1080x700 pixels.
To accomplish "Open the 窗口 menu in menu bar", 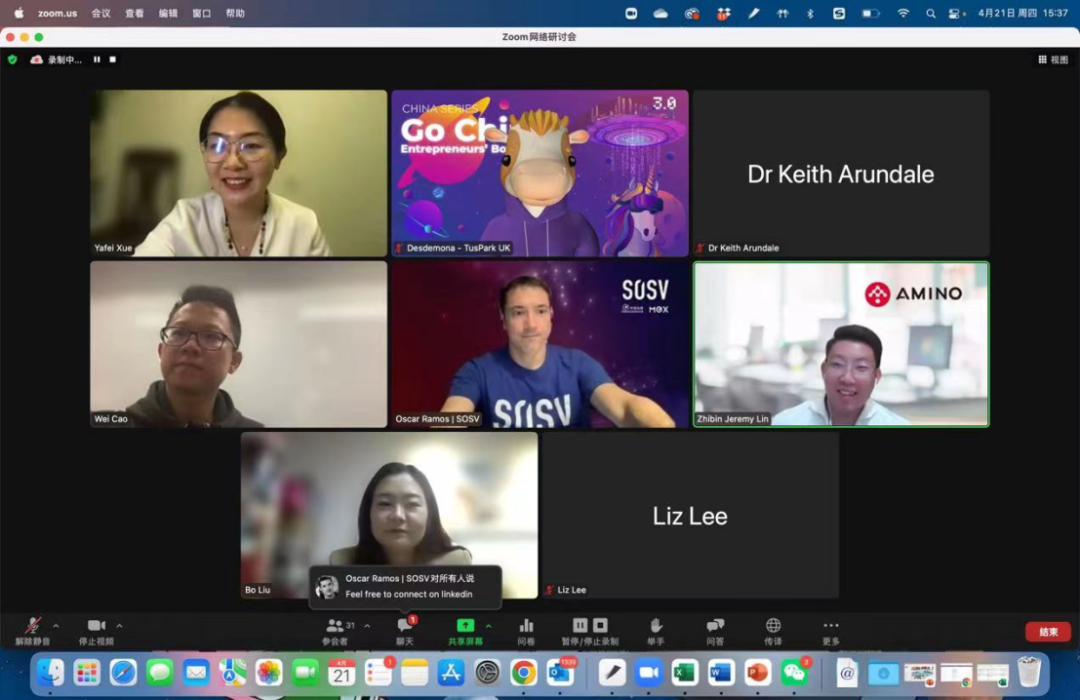I will click(x=202, y=13).
